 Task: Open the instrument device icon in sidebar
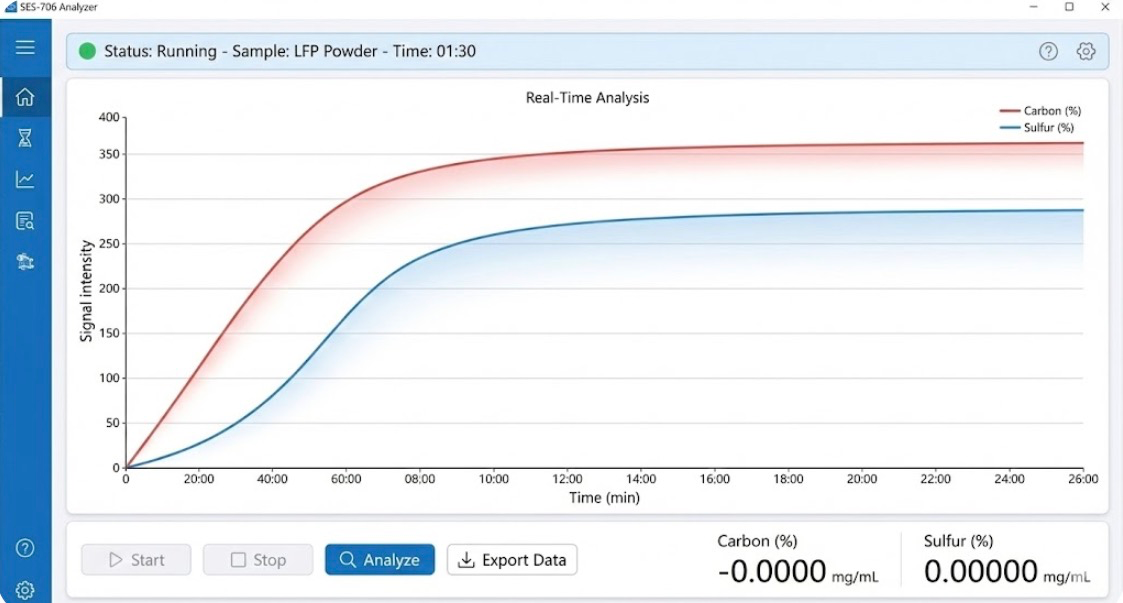click(25, 262)
